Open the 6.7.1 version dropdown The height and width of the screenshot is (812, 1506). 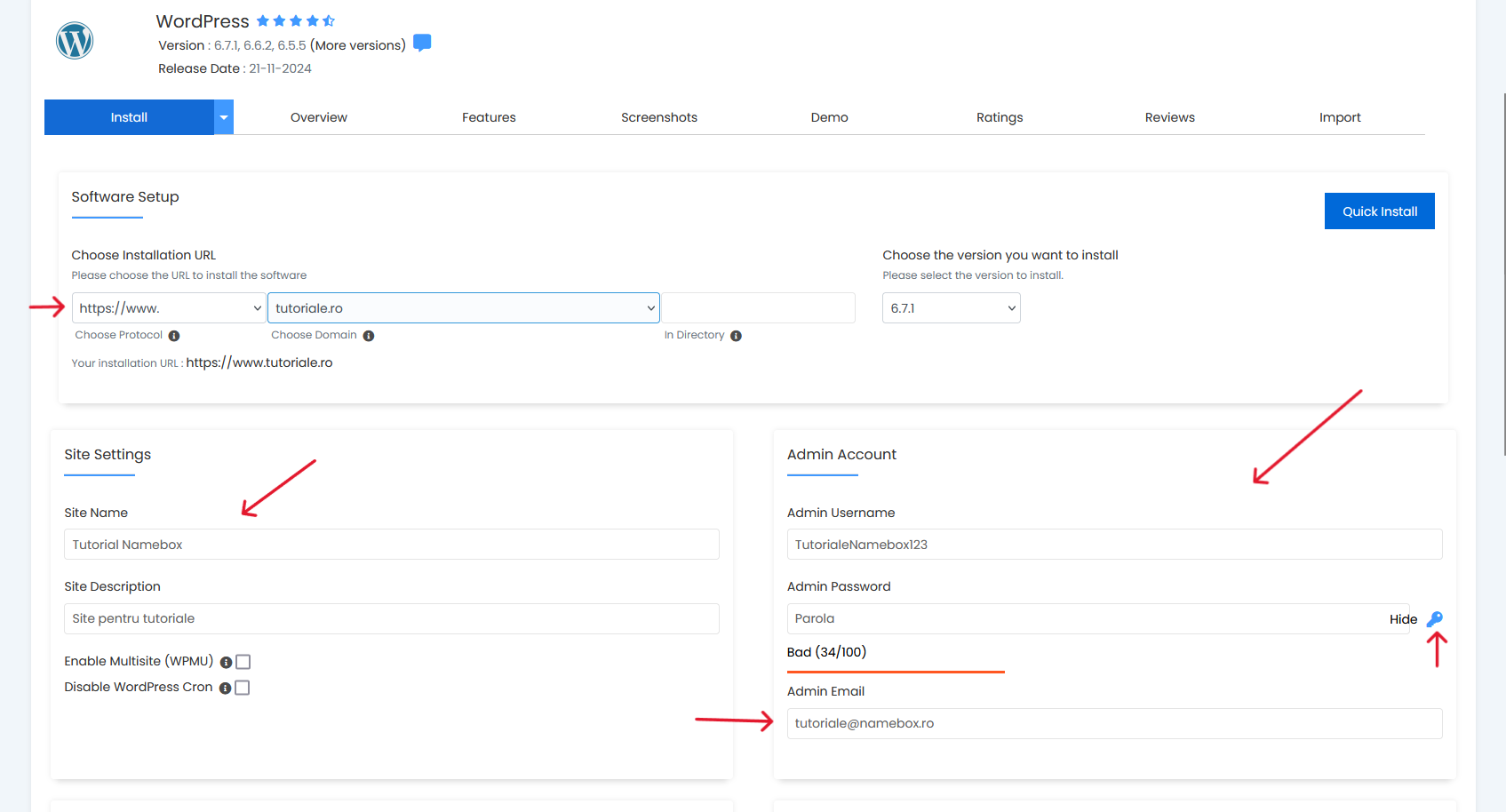click(952, 308)
